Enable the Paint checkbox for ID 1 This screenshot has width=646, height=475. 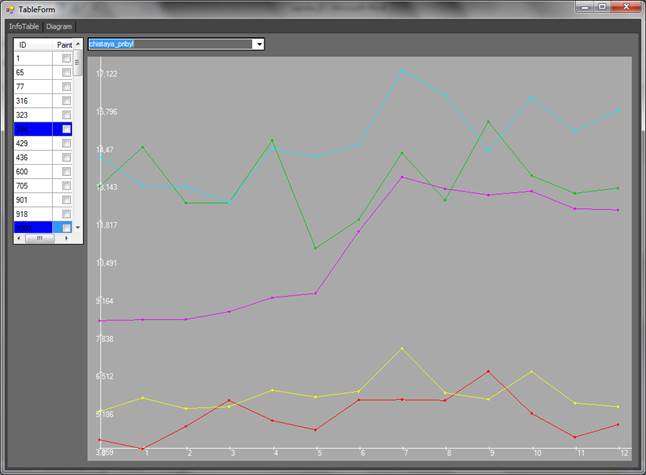tap(66, 59)
